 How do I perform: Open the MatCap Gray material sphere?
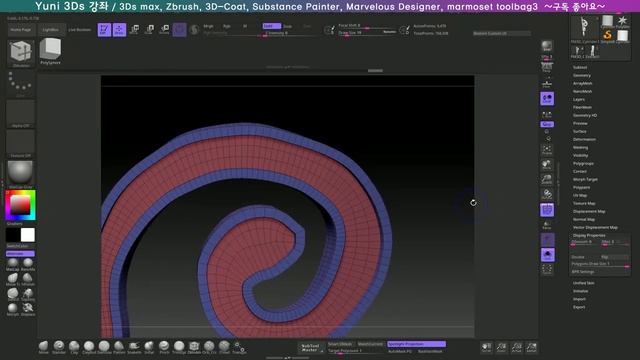[x=20, y=174]
